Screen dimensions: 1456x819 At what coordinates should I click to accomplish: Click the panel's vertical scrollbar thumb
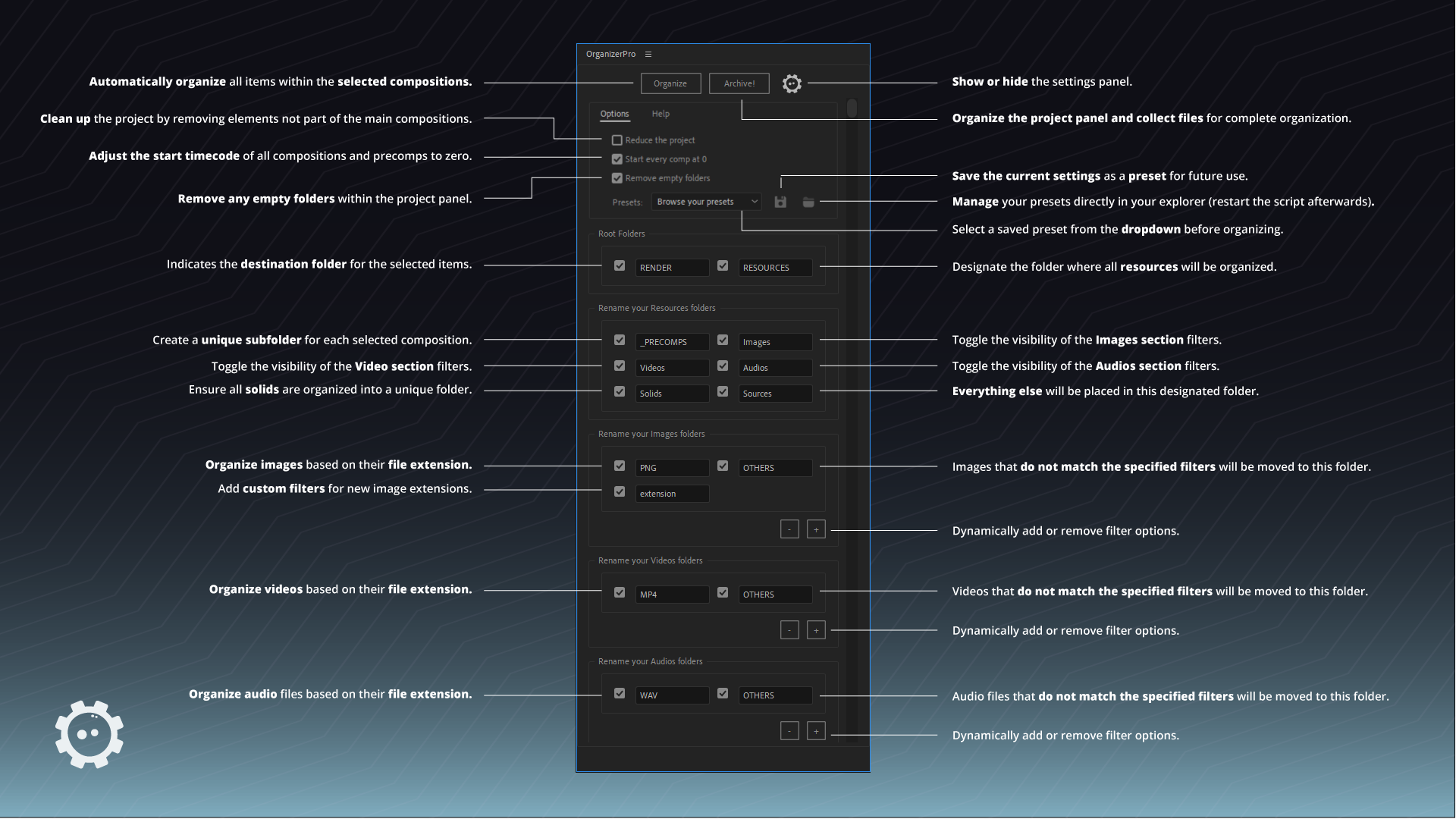(x=852, y=108)
